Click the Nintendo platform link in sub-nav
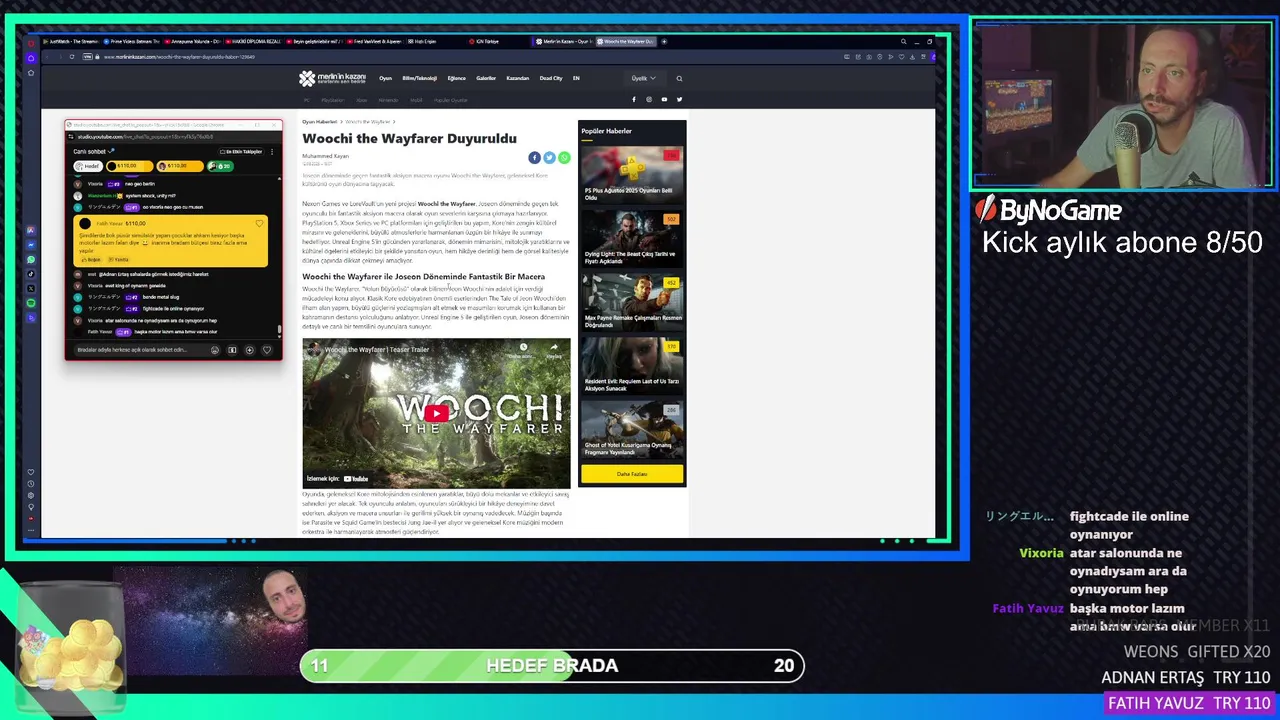The image size is (1280, 720). pos(388,100)
